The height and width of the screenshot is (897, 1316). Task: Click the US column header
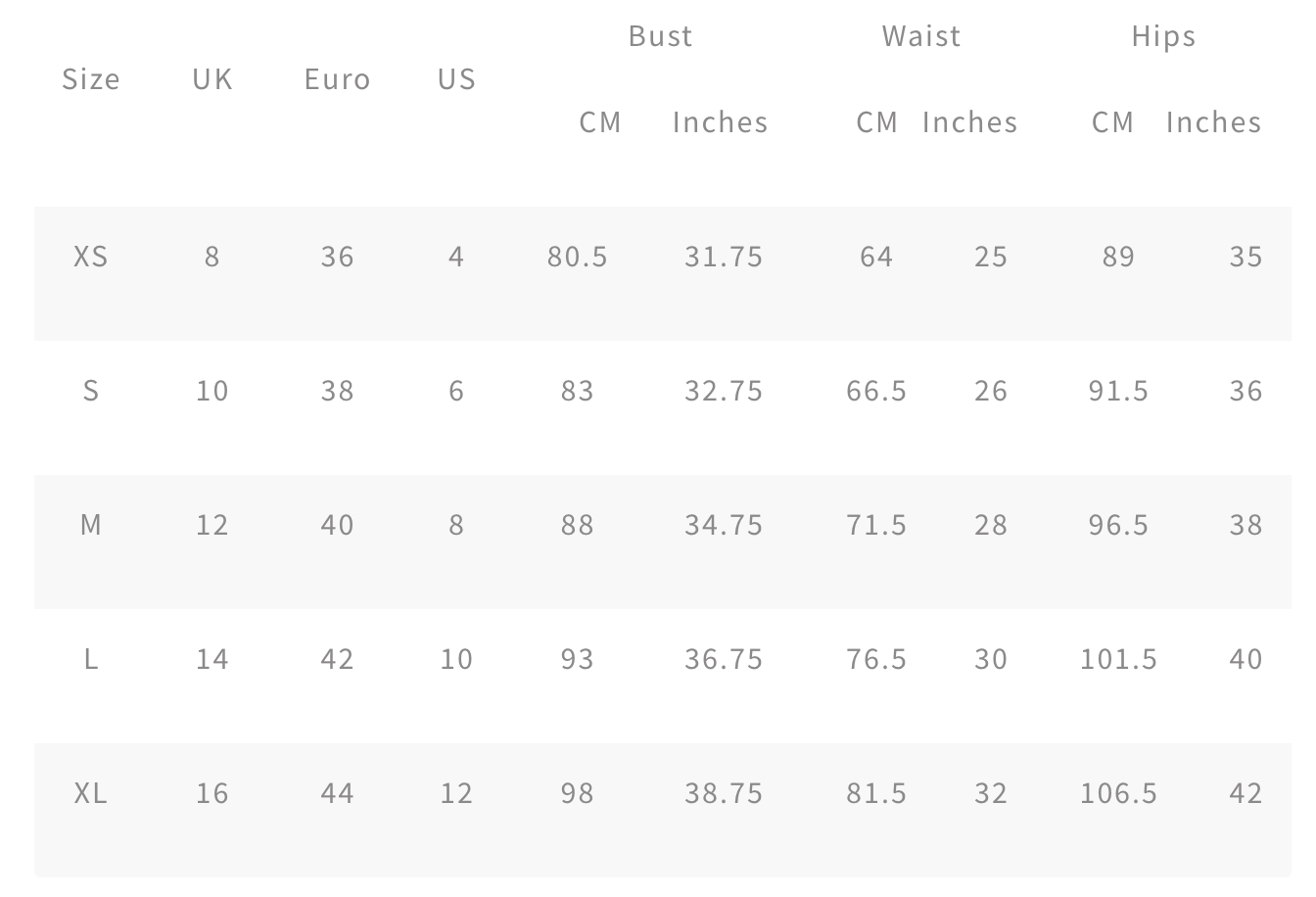456,79
